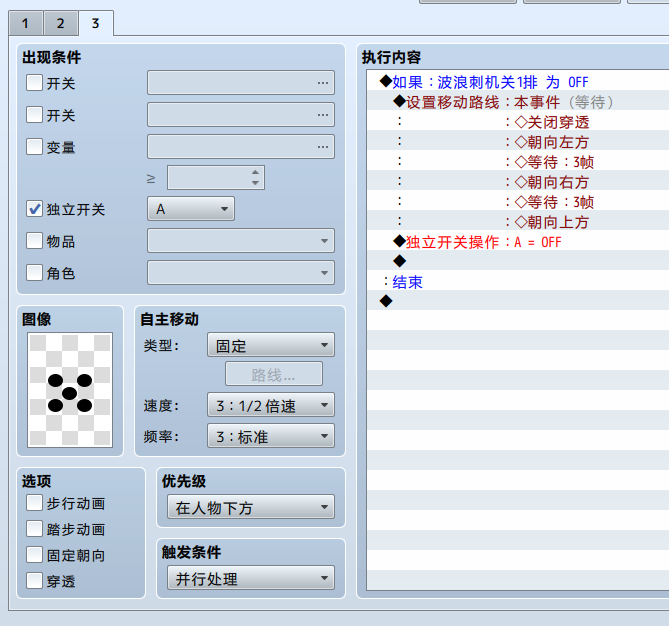Select the 朝向上方 route line
Viewport: 669px width, 626px height.
[x=518, y=221]
